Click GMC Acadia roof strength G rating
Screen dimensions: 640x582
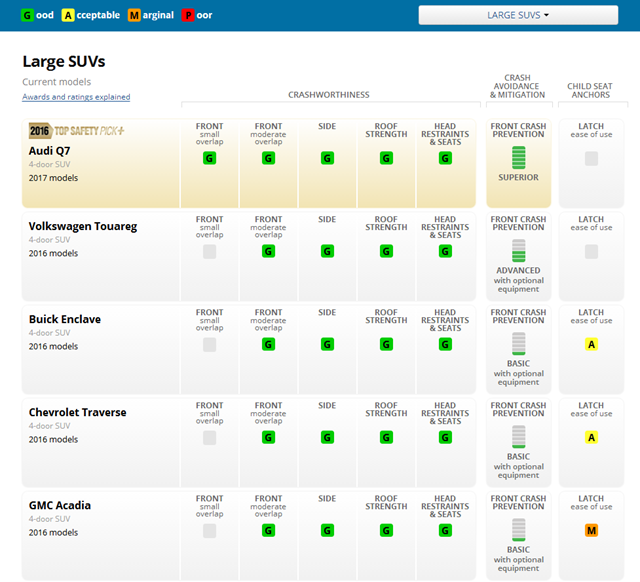click(x=386, y=530)
